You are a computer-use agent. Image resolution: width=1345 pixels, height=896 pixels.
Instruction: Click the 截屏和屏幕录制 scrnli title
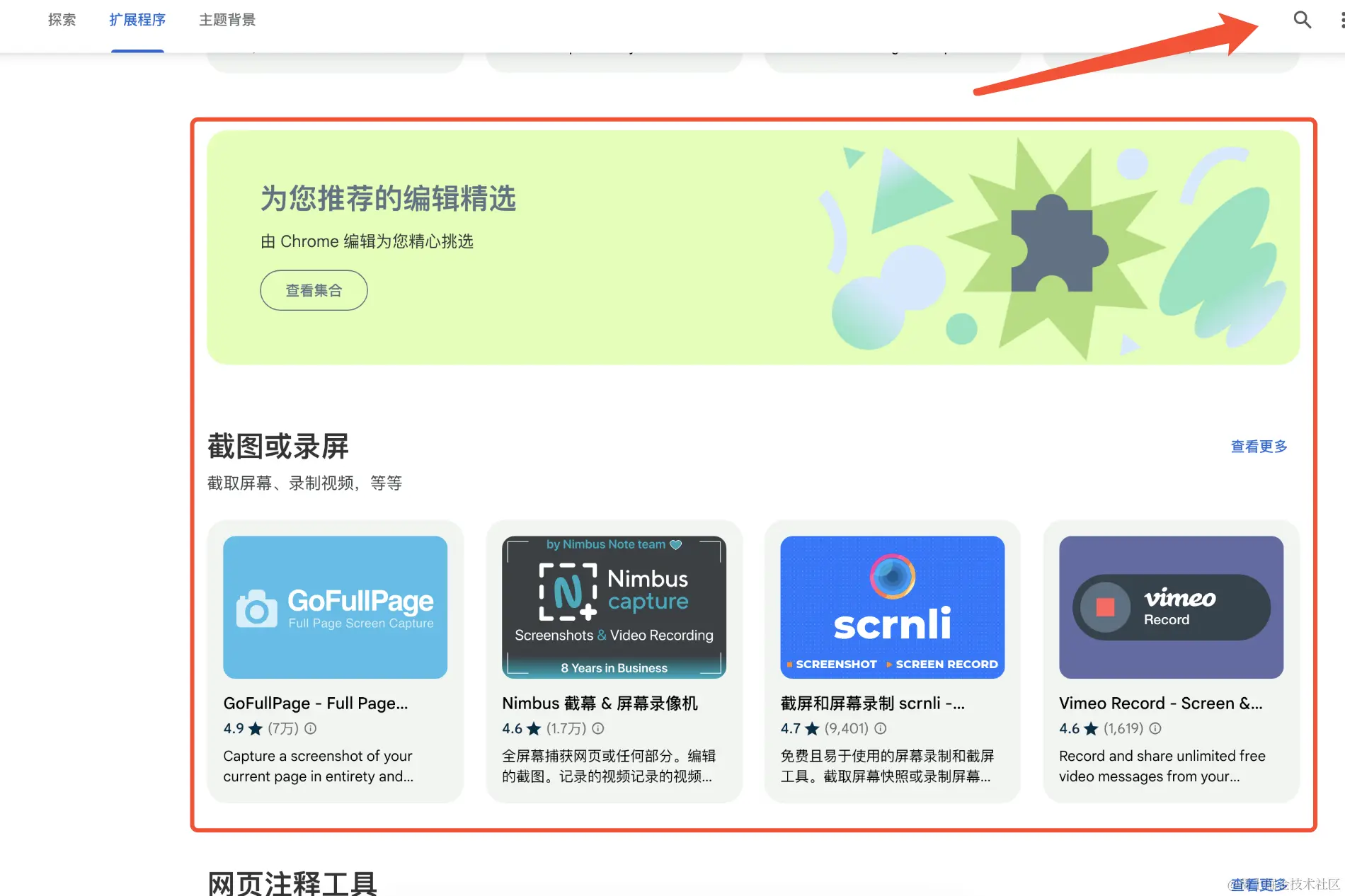(873, 703)
